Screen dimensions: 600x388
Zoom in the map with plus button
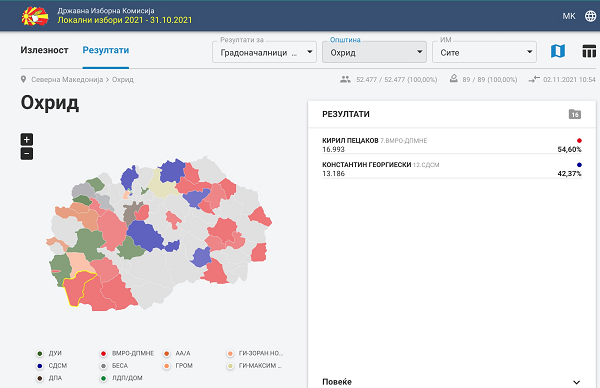pyautogui.click(x=27, y=139)
